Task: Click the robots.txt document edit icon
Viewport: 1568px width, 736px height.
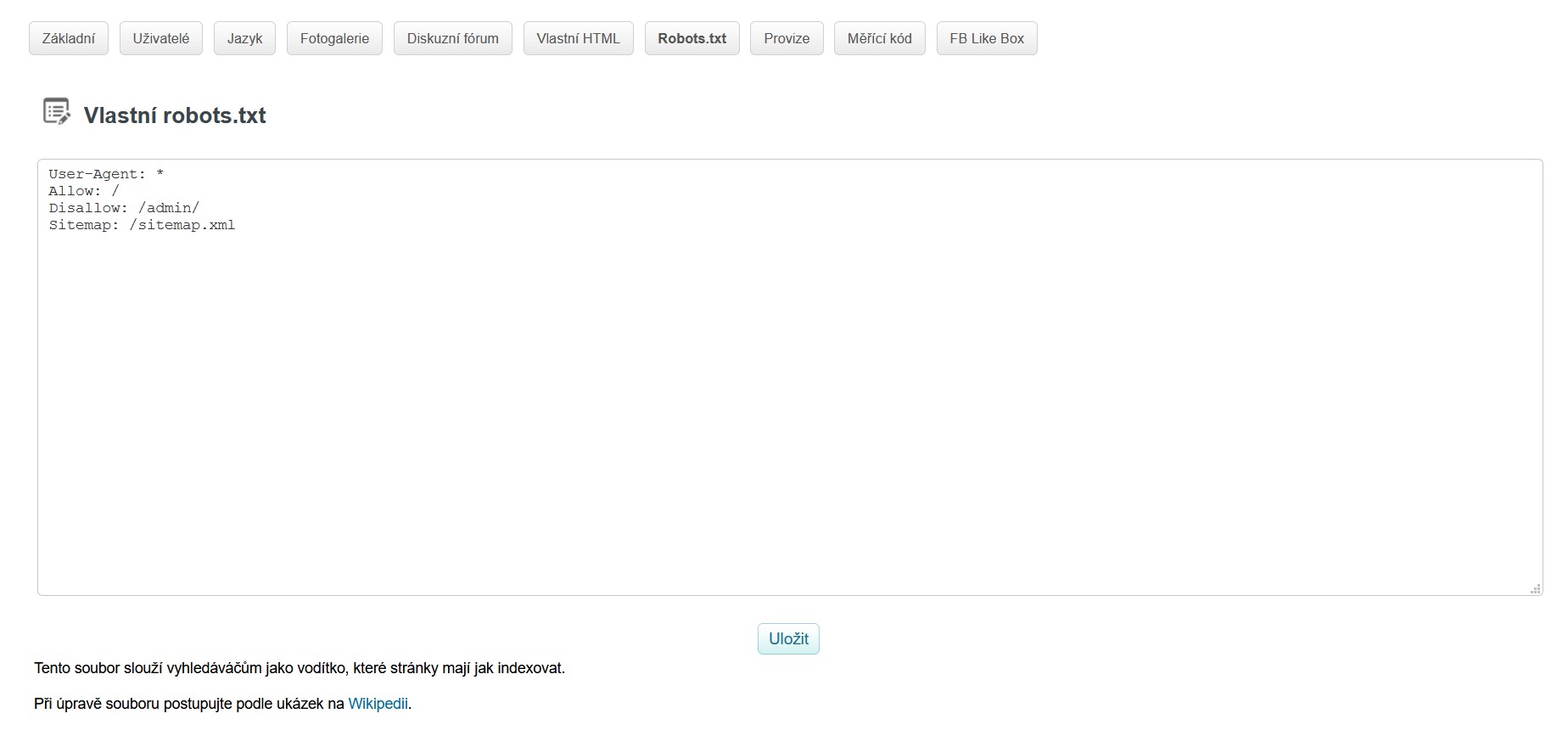Action: (x=56, y=112)
